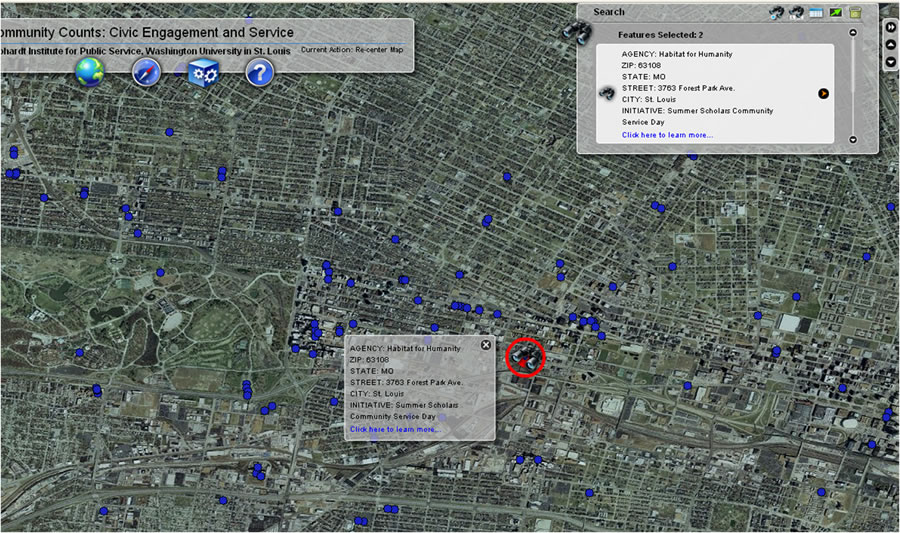Screen dimensions: 900x533
Task: Click the 'Search' panel title
Action: click(x=608, y=11)
